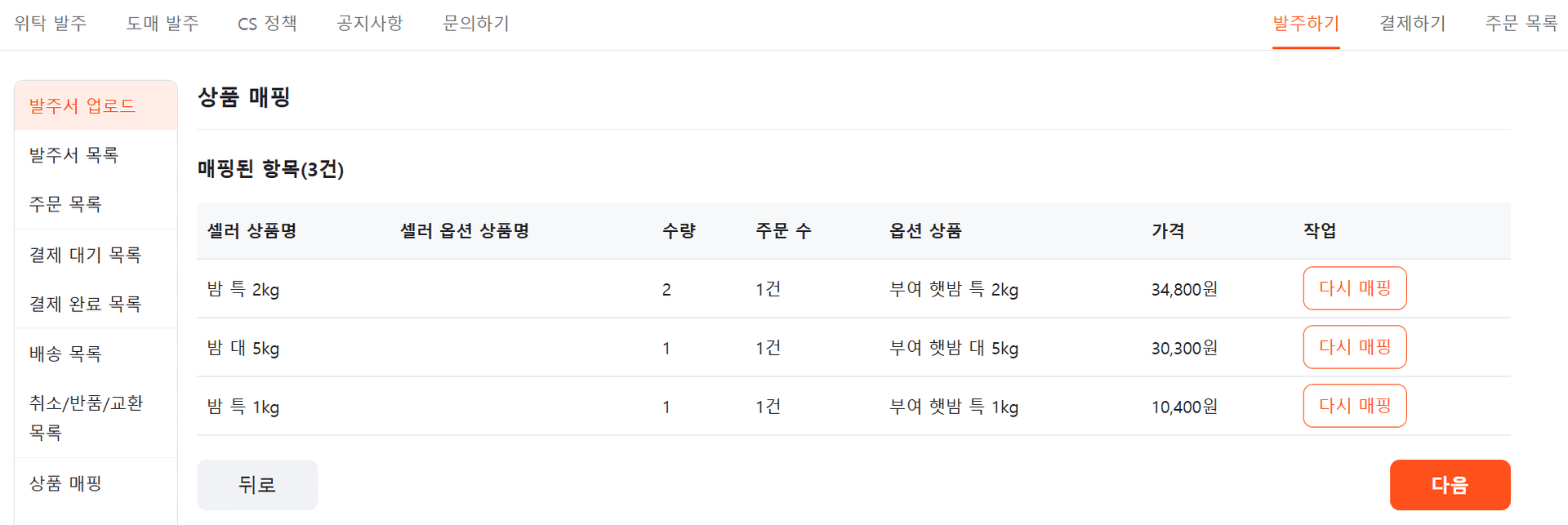1568x525 pixels.
Task: Click 다시 매핑 for 밤 대 5kg
Action: click(x=1354, y=347)
